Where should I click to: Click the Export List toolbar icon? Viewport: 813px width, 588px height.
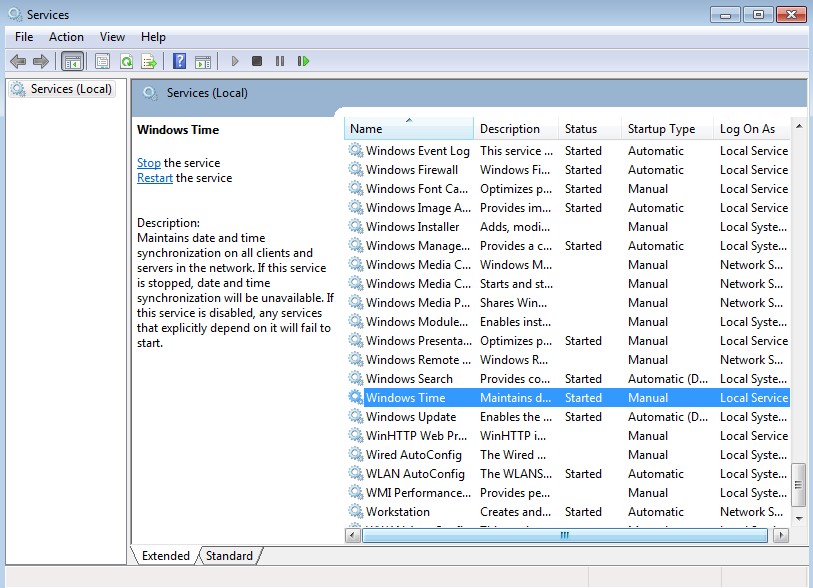(x=149, y=61)
